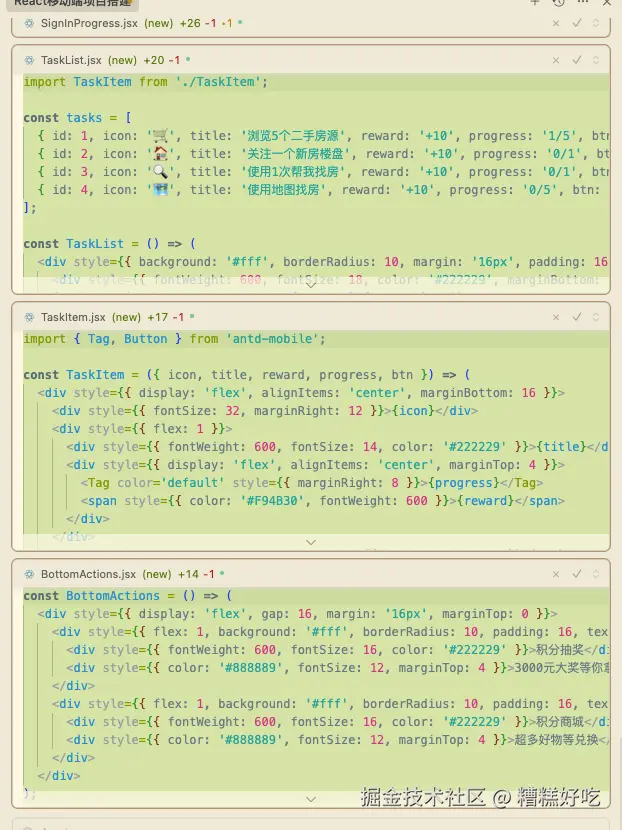Expand BottomActions.jsx code with bottom chevron
622x830 pixels.
[311, 799]
